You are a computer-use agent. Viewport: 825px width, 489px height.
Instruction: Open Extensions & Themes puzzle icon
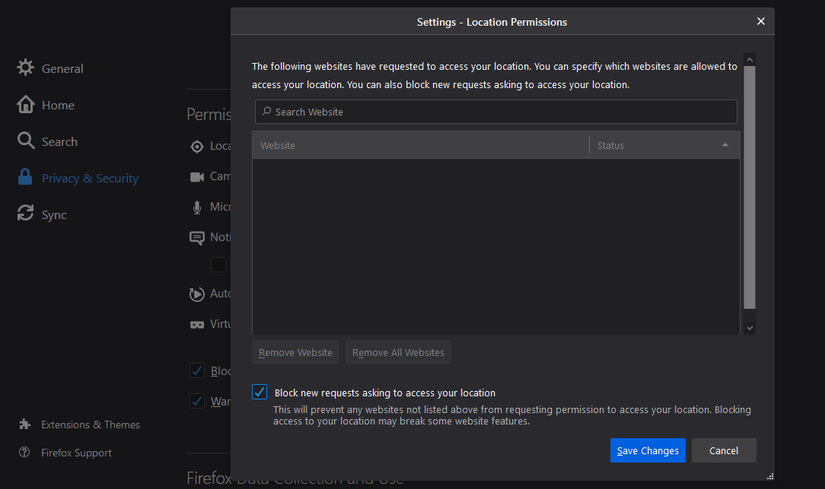(x=25, y=424)
